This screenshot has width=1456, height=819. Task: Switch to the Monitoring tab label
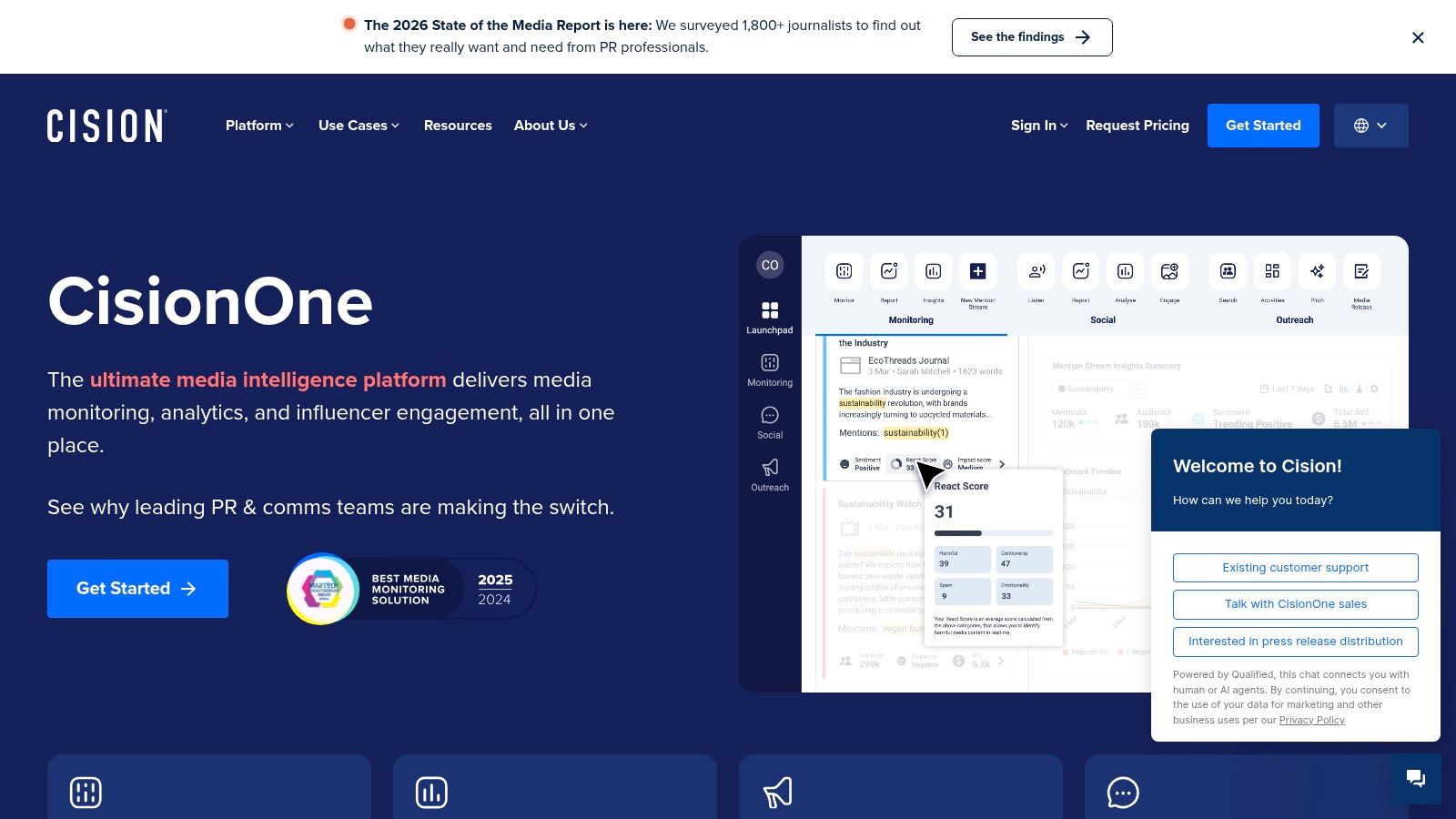(911, 320)
